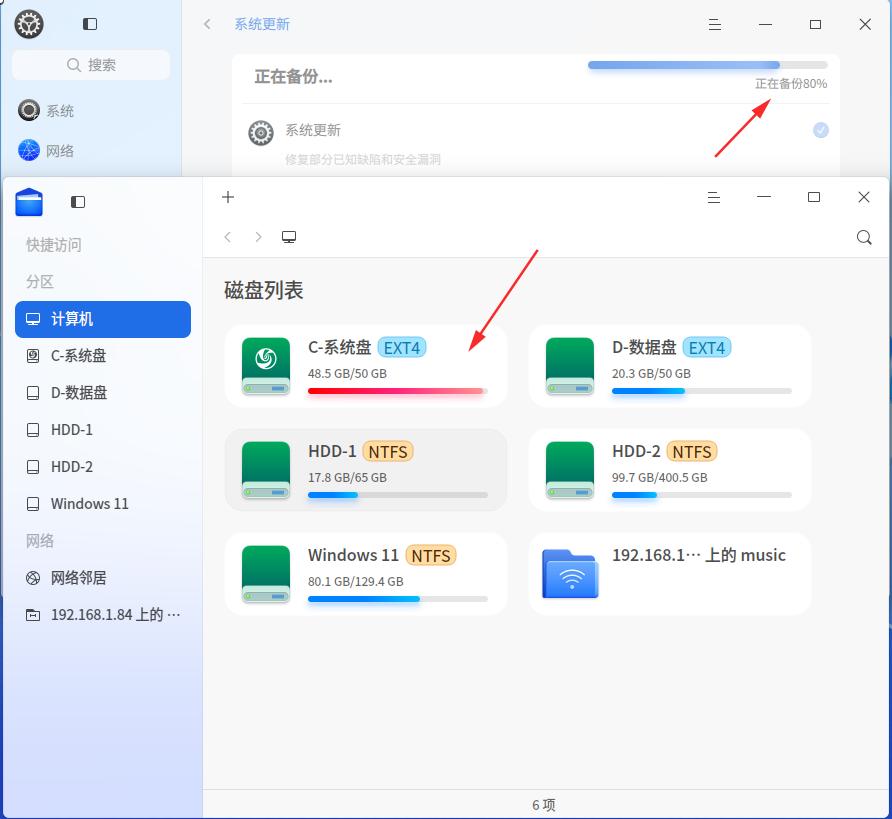Go forward in file manager navigation
Viewport: 892px width, 819px height.
(258, 237)
